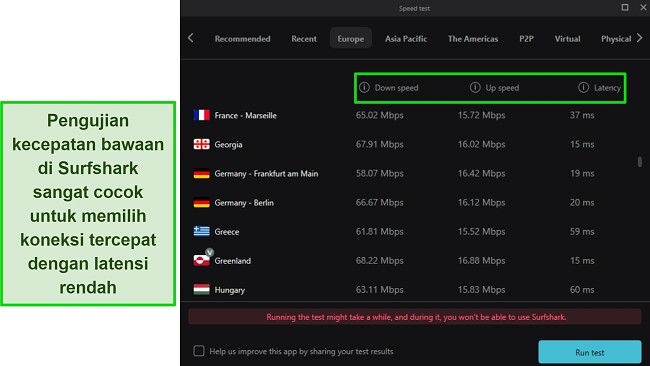Open The Americas tab
This screenshot has width=650, height=366.
[473, 39]
